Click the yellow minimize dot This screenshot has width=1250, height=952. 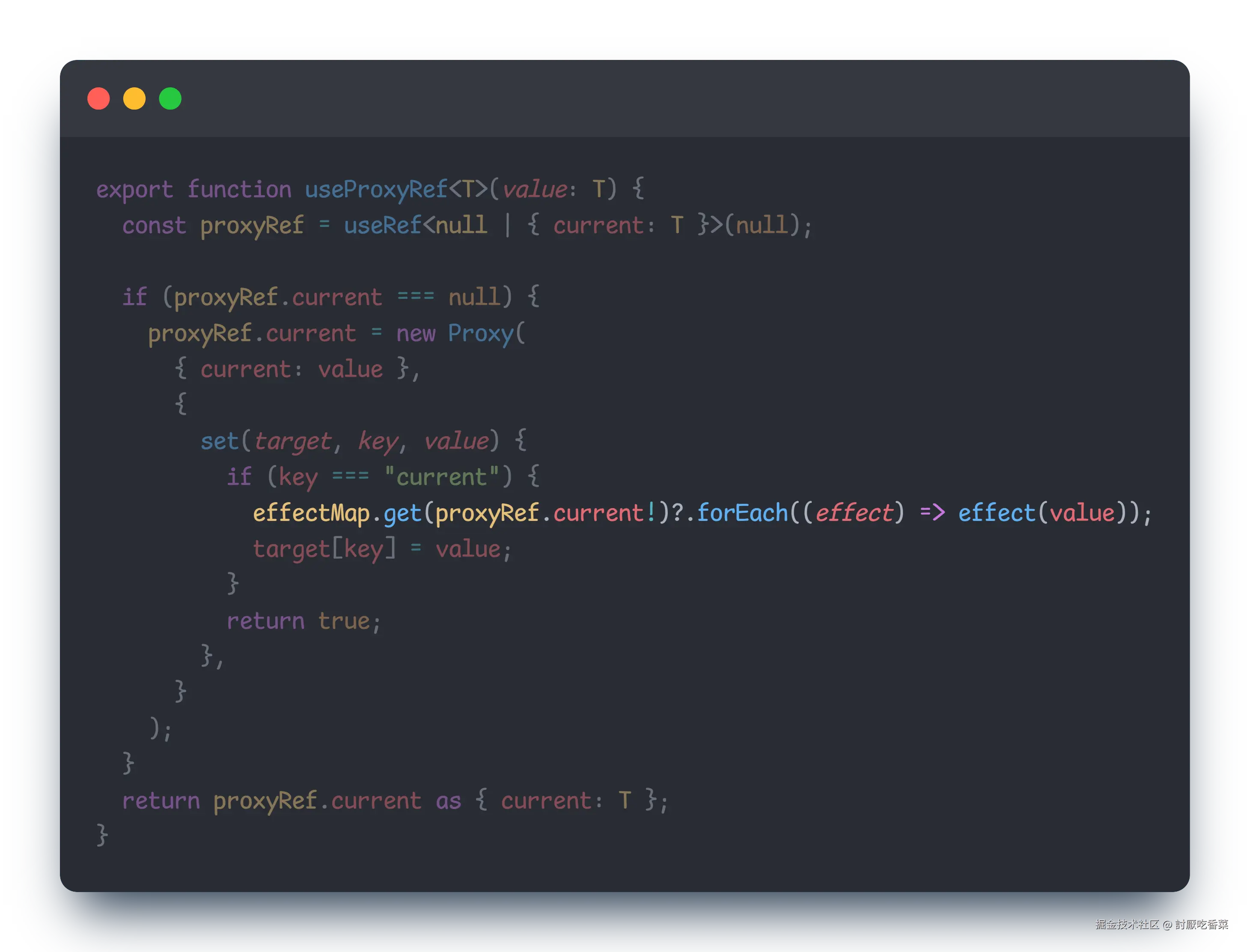134,98
